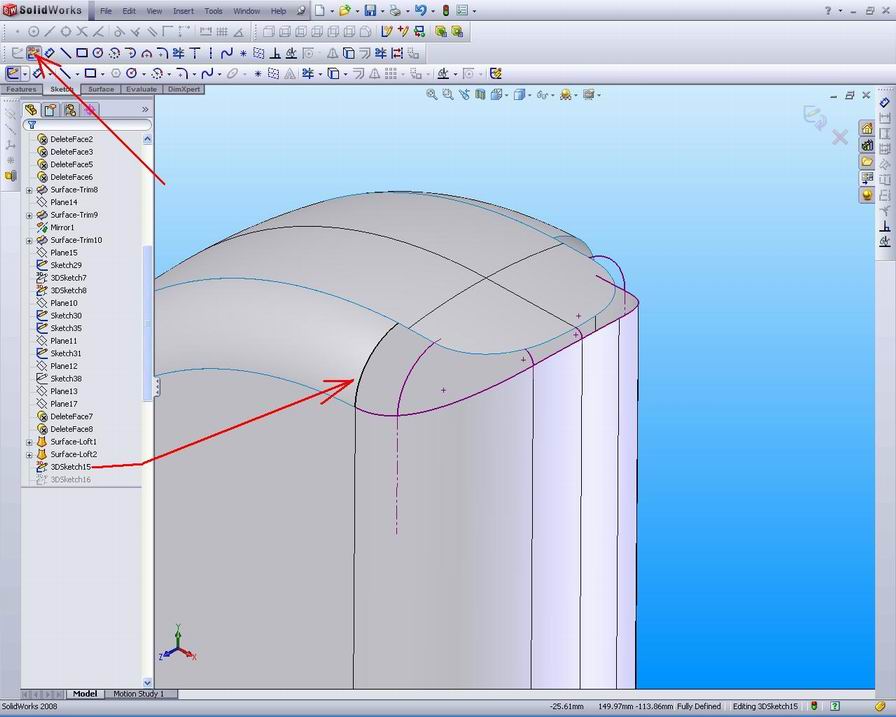
Task: Select the Circle sketch tool
Action: [x=97, y=53]
